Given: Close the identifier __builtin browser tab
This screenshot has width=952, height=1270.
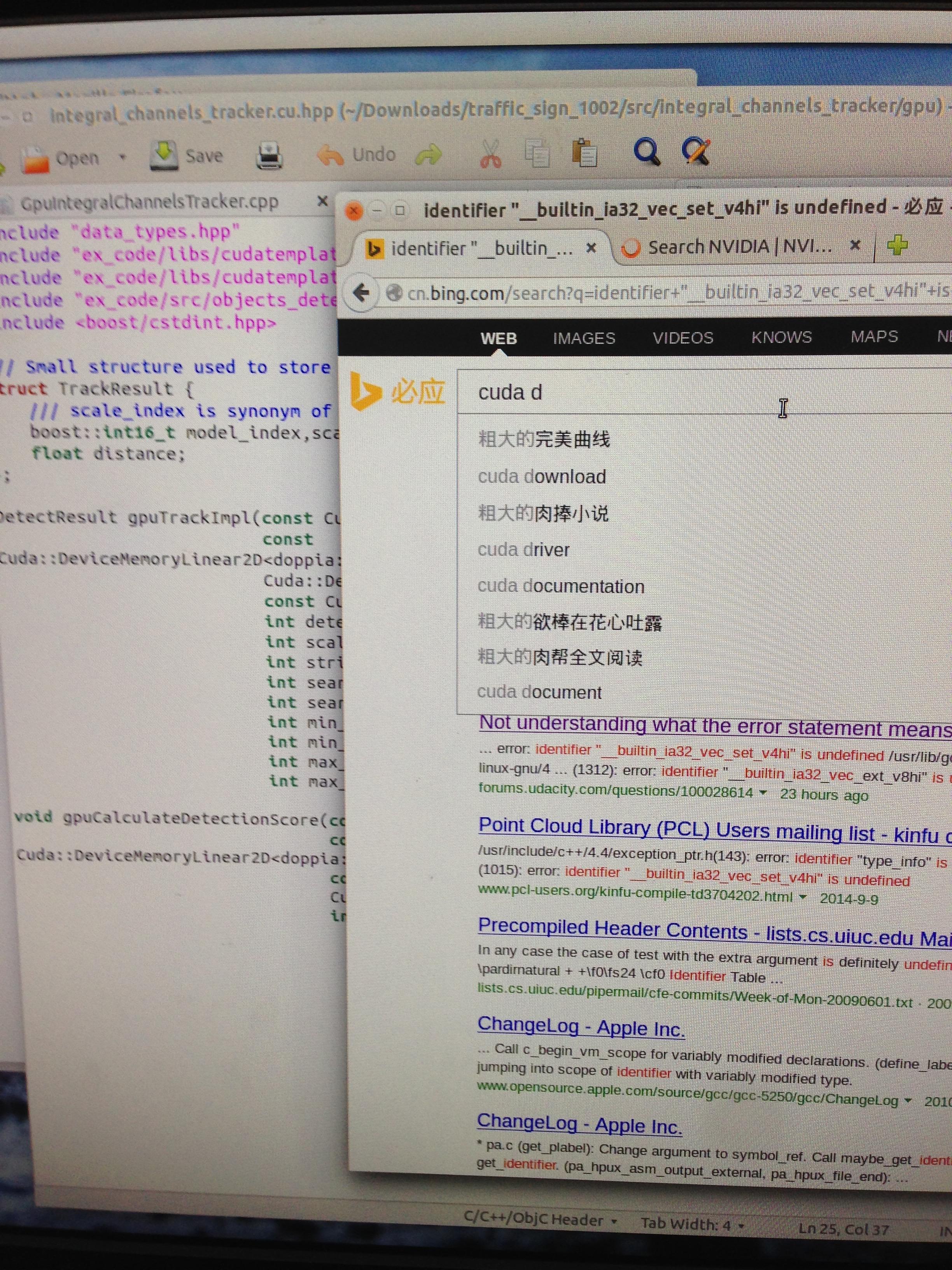Looking at the screenshot, I should pos(591,248).
